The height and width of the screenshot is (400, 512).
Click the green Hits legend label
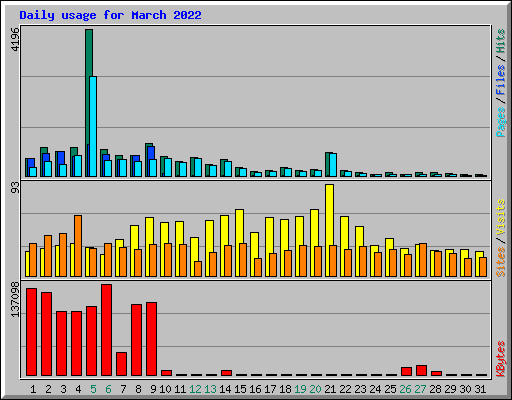[x=500, y=41]
